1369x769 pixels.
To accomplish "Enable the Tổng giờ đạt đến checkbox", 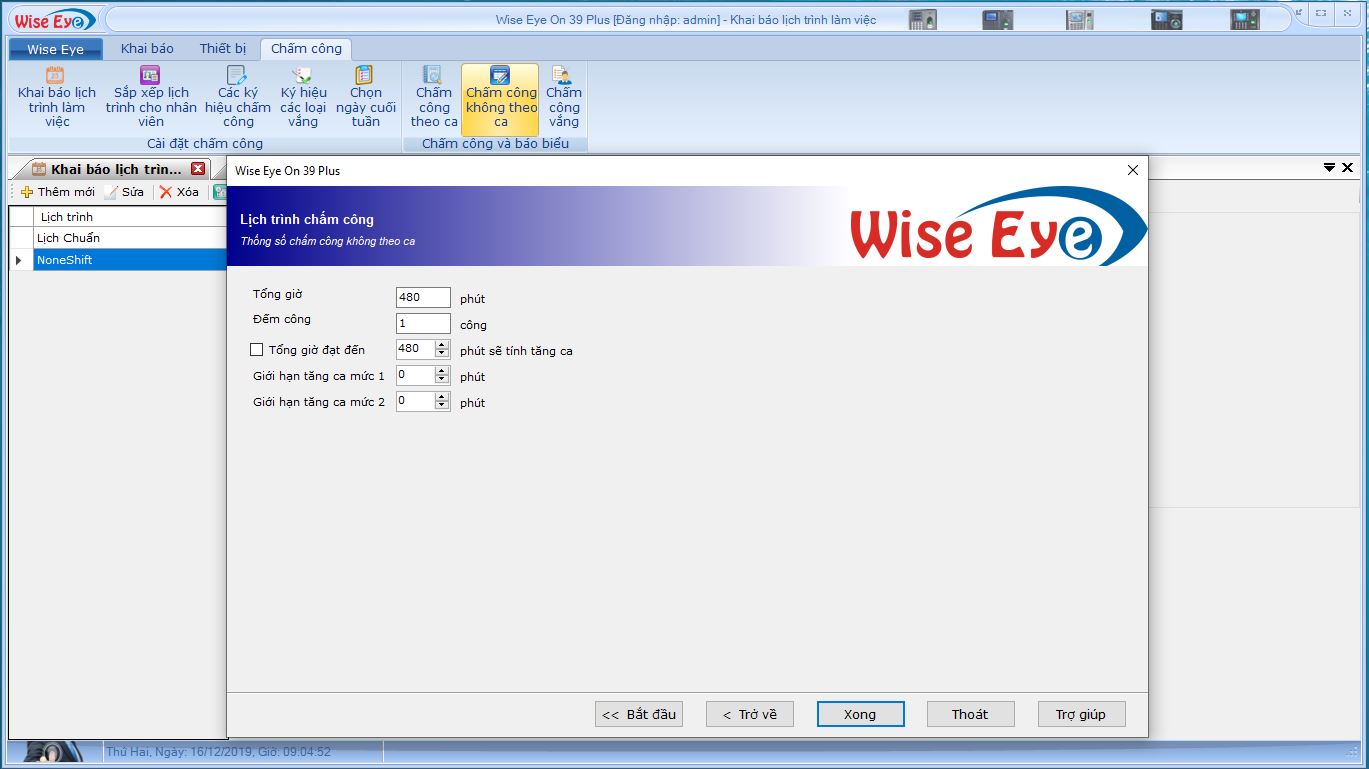I will 257,350.
